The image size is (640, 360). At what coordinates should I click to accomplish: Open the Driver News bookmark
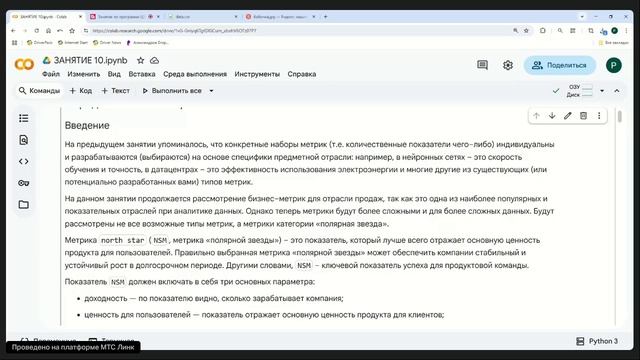point(107,42)
